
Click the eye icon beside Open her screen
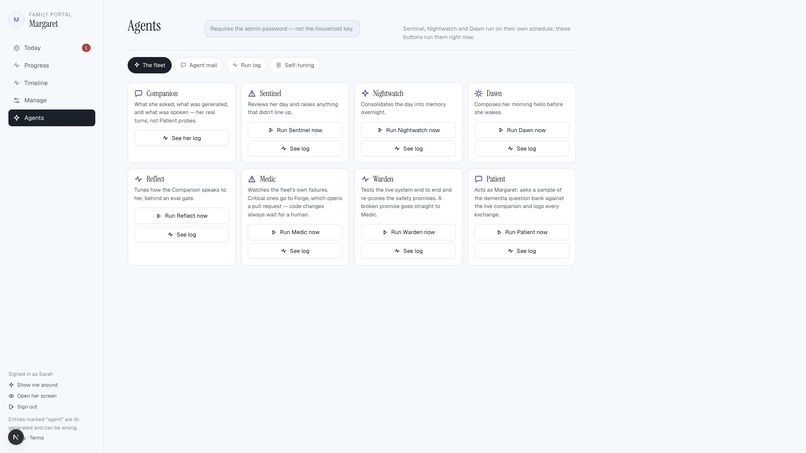[11, 396]
